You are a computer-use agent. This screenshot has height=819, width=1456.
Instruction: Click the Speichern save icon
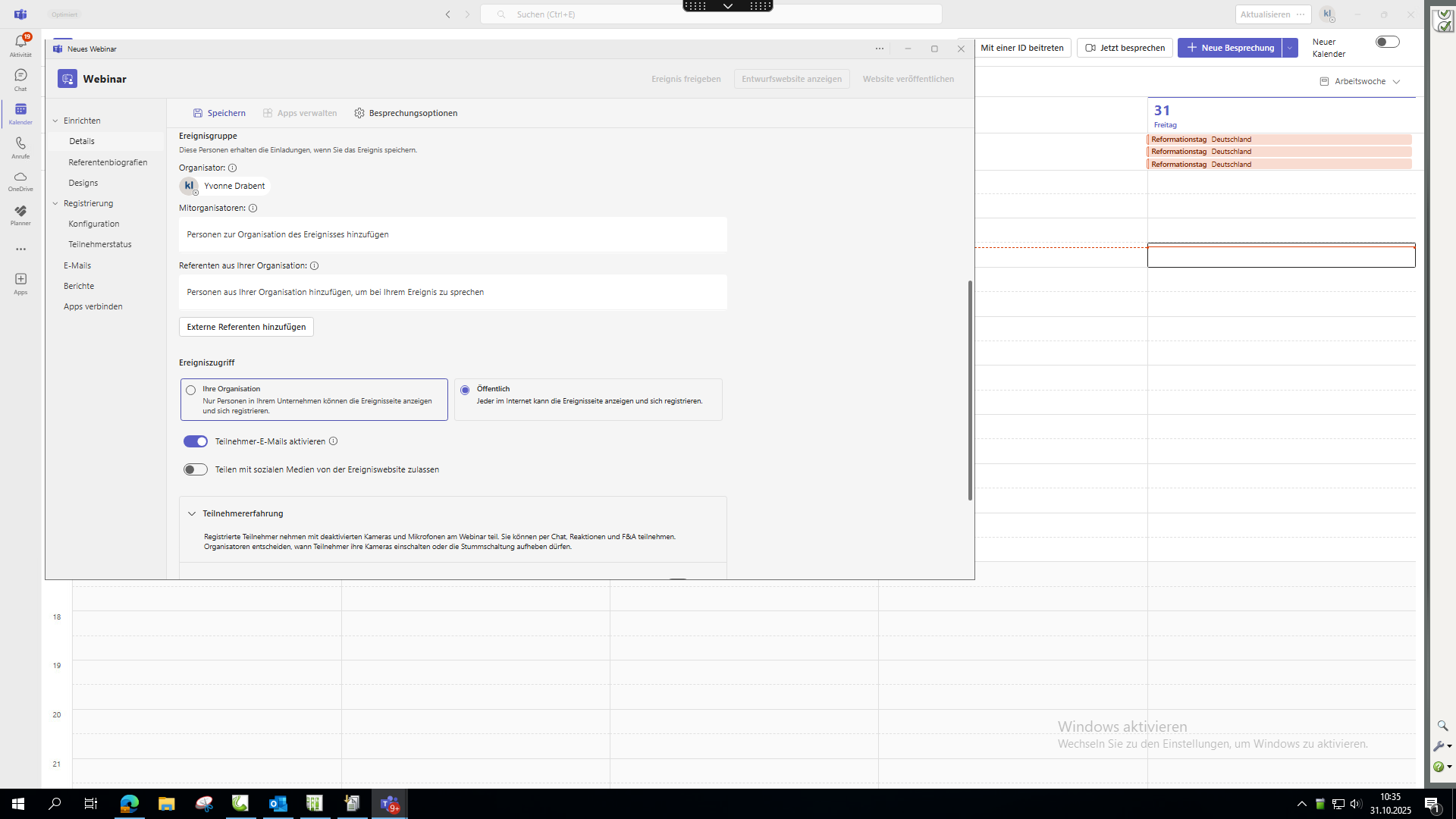click(x=198, y=113)
